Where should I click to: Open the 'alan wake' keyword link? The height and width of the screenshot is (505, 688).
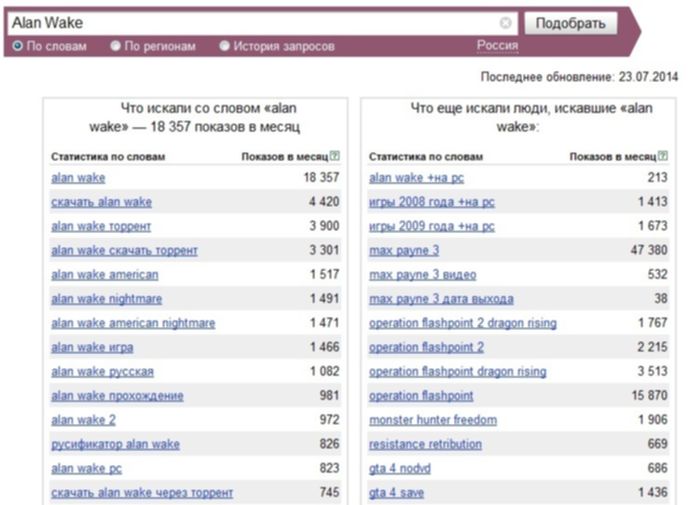(x=78, y=178)
